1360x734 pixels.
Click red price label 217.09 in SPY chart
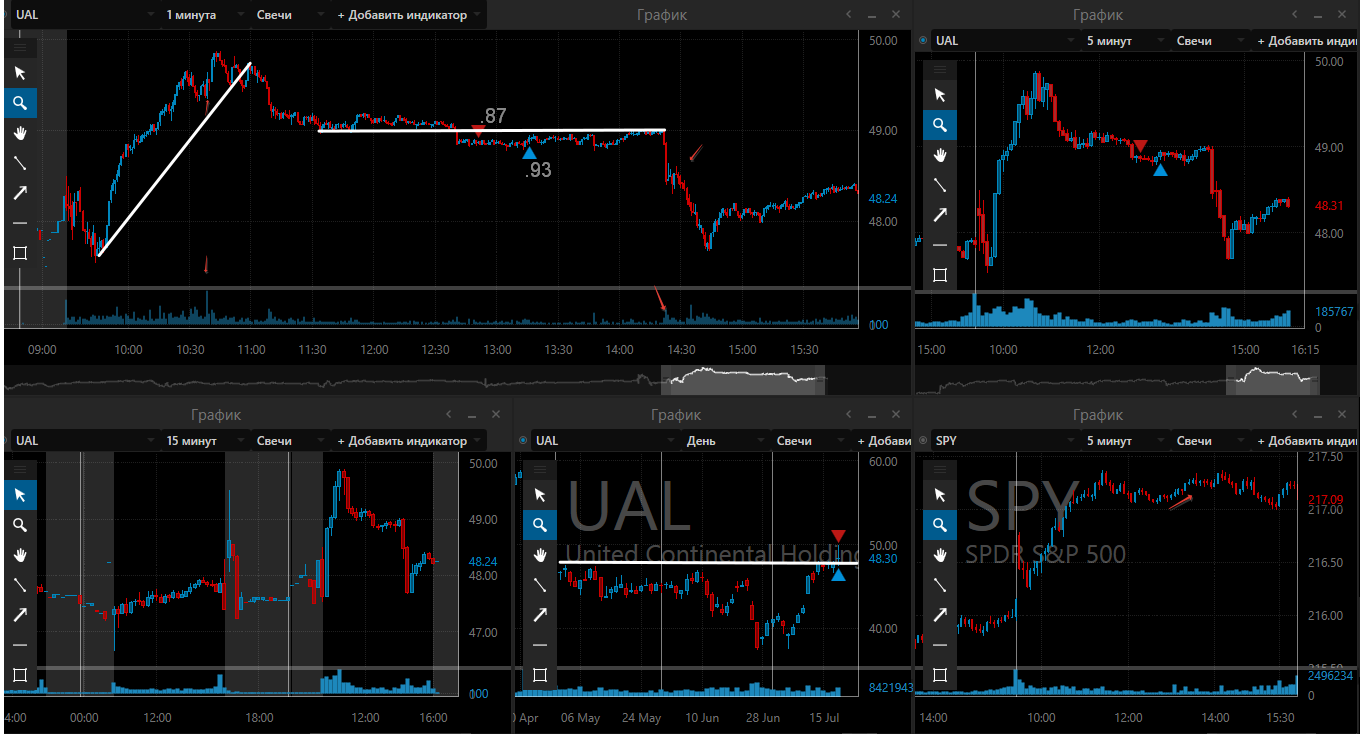point(1326,499)
